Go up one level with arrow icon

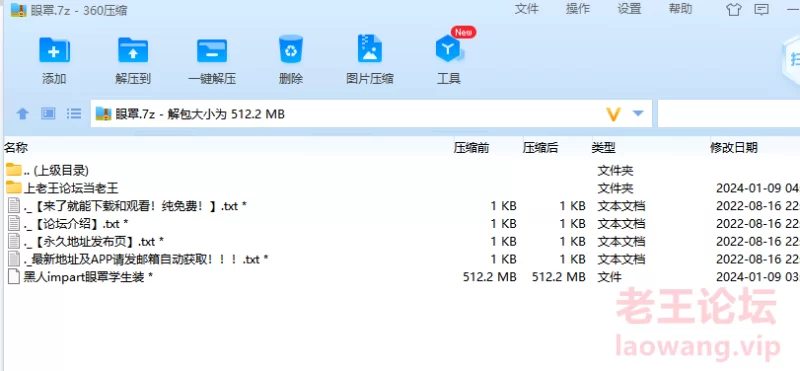coord(22,113)
